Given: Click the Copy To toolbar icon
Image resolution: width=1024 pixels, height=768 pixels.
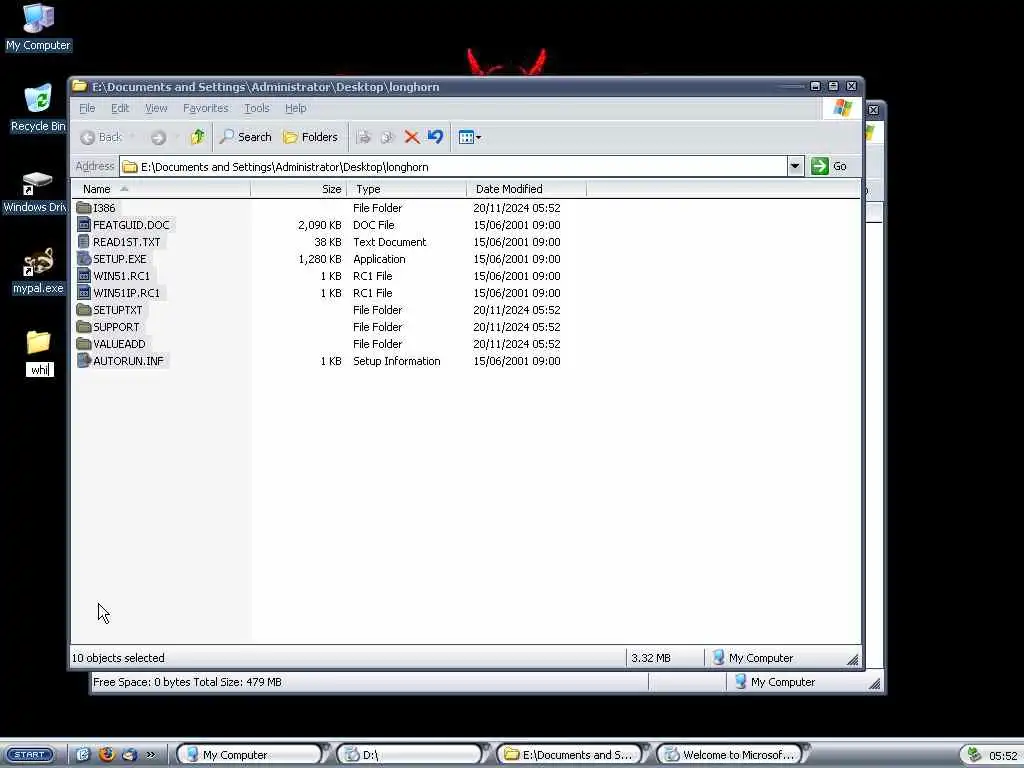Looking at the screenshot, I should point(387,136).
